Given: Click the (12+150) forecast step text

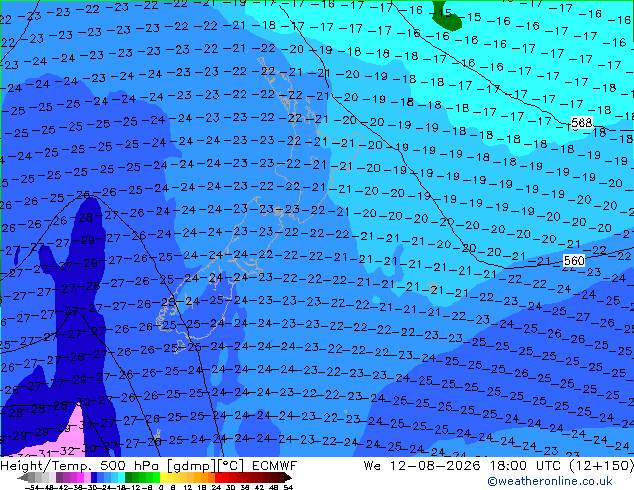Looking at the screenshot, I should [x=602, y=466].
